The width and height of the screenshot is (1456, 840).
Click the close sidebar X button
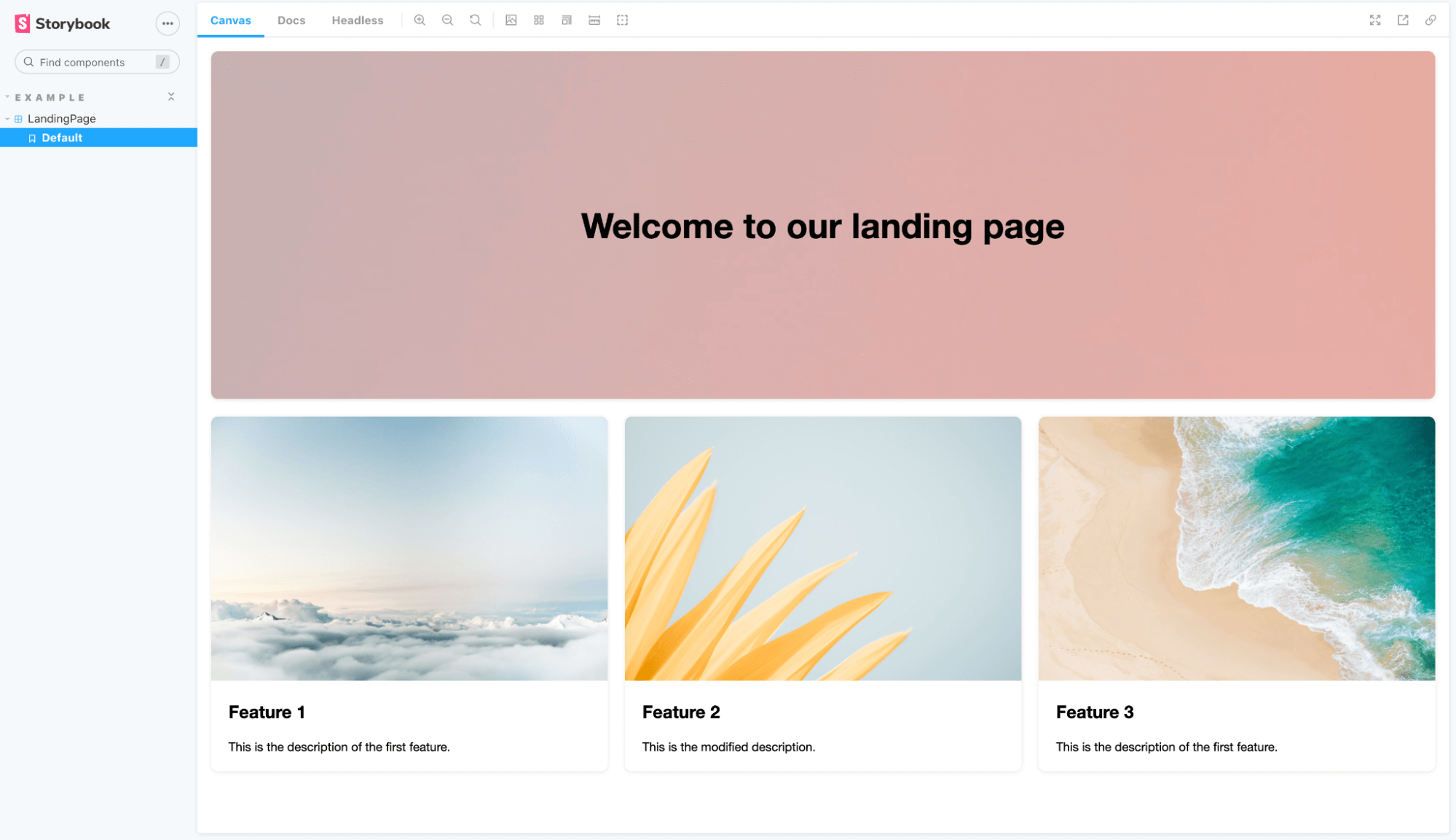coord(171,96)
